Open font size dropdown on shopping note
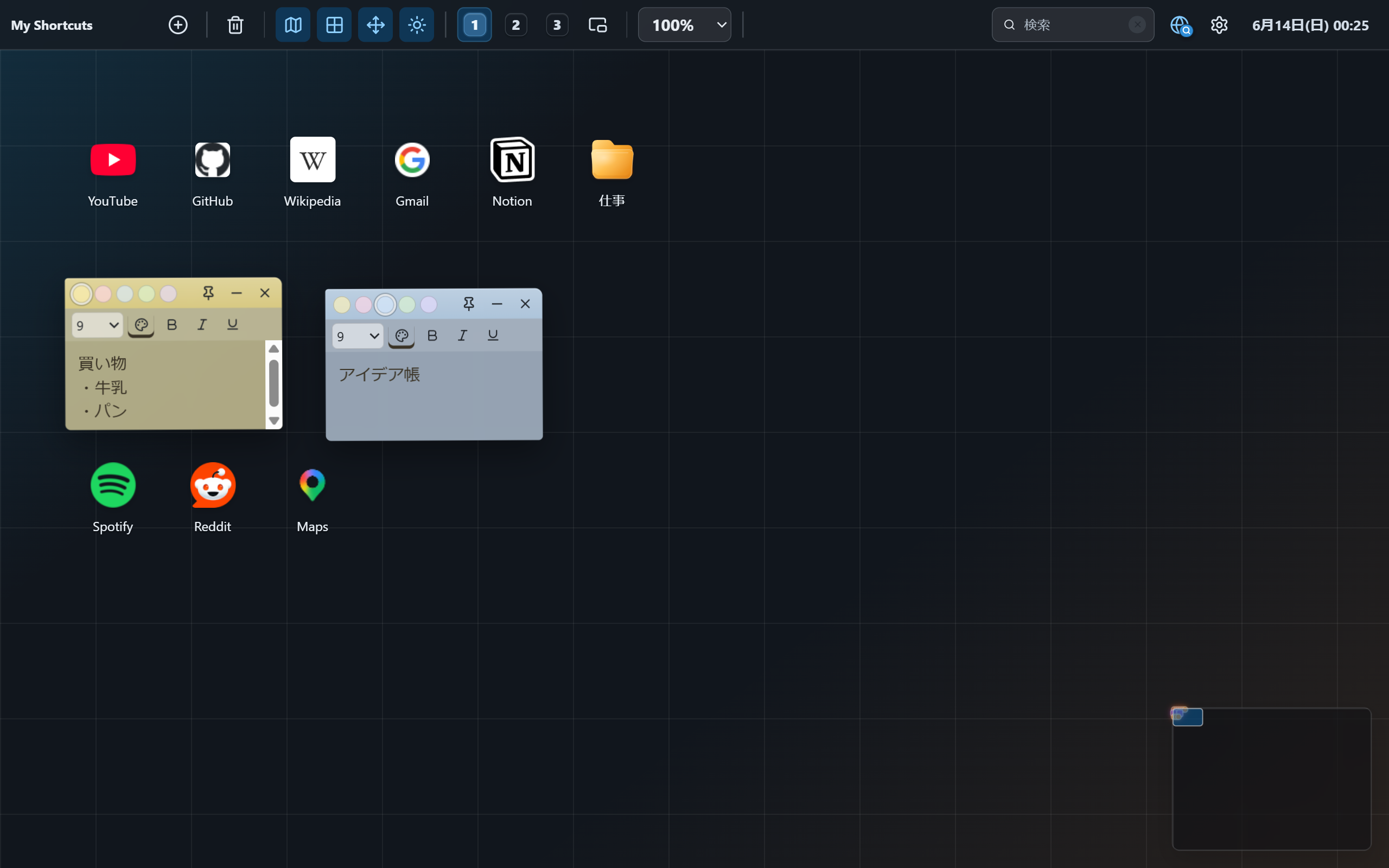The width and height of the screenshot is (1389, 868). (x=97, y=325)
